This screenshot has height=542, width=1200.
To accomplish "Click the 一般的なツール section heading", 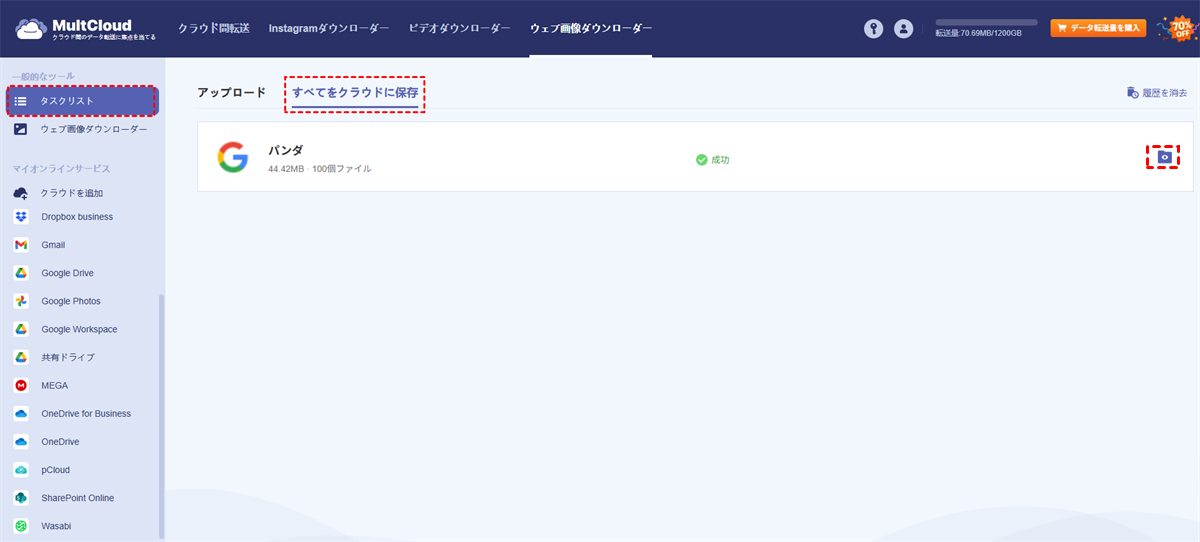I will click(43, 76).
